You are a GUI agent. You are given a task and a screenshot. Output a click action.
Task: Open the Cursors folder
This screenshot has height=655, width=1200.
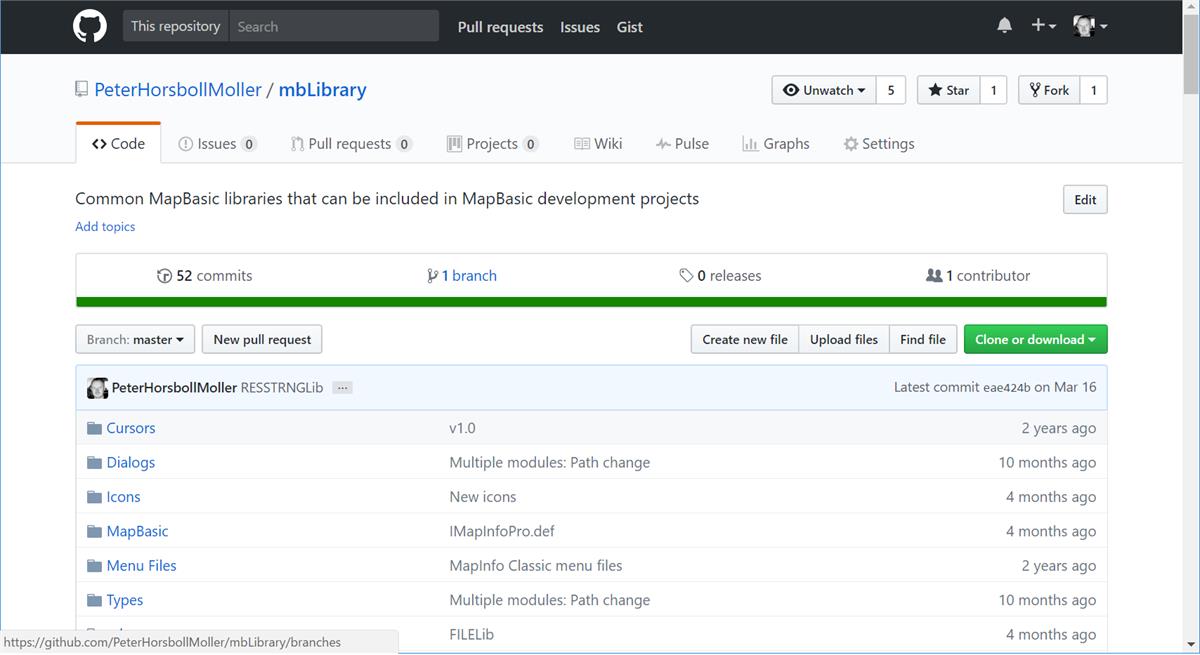(x=131, y=428)
